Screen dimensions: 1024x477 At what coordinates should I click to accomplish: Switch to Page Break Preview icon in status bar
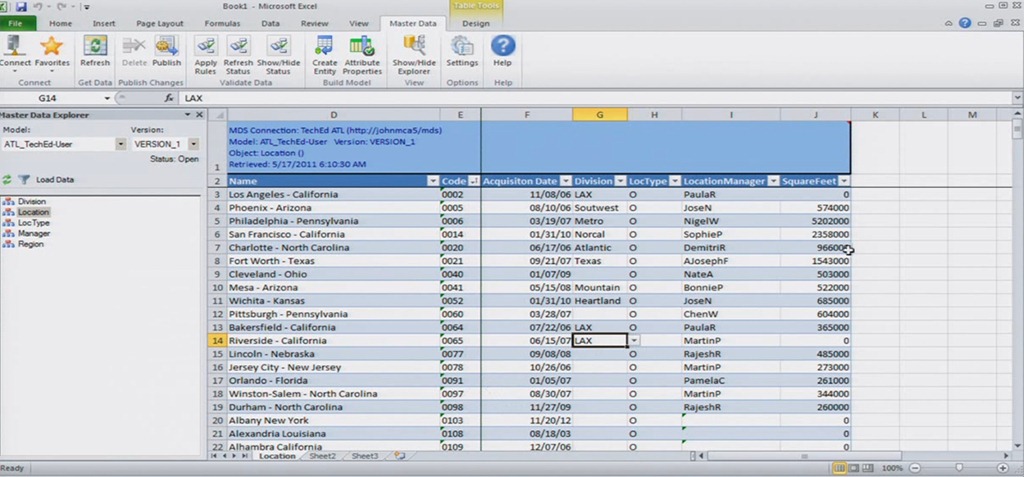(x=867, y=468)
